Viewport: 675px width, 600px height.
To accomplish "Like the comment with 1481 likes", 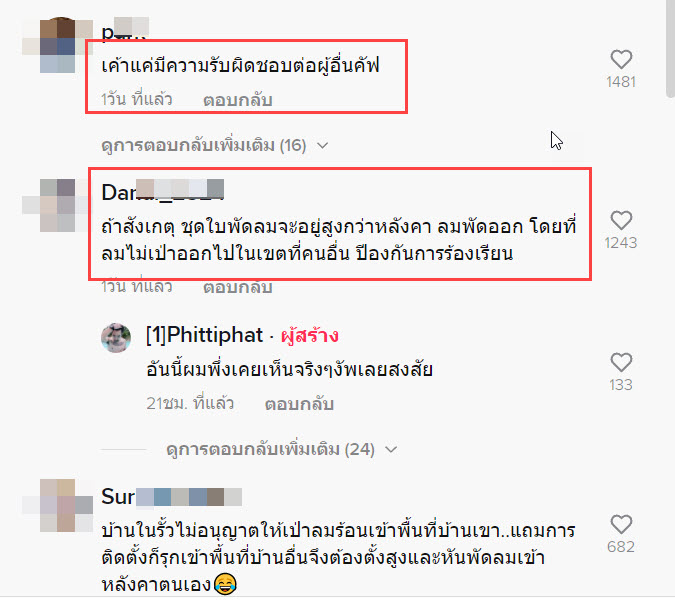I will pyautogui.click(x=621, y=59).
